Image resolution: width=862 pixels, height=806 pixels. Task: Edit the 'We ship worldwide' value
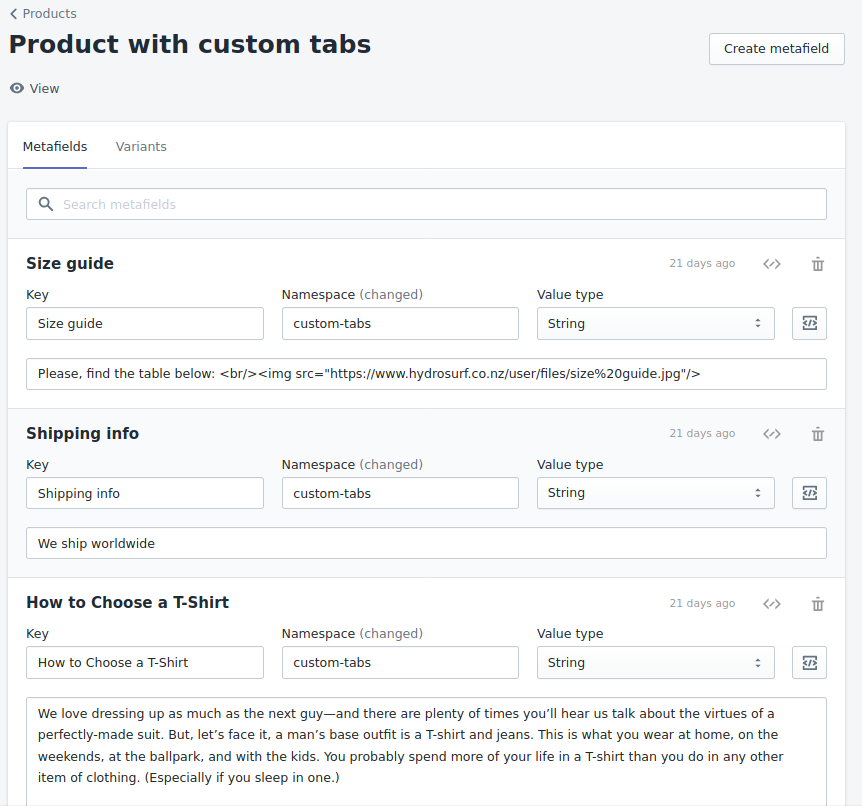[x=426, y=543]
